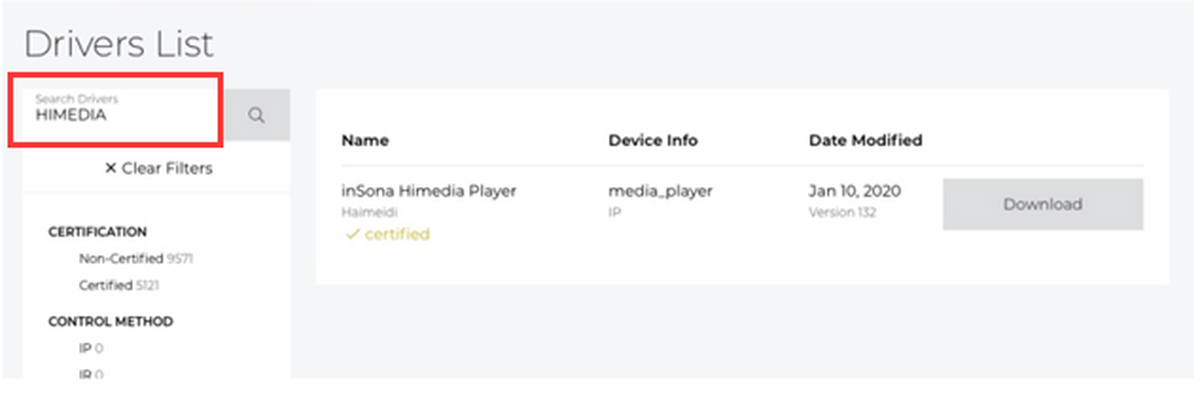The height and width of the screenshot is (396, 1200).
Task: Select the Clear Filters text
Action: tap(166, 168)
